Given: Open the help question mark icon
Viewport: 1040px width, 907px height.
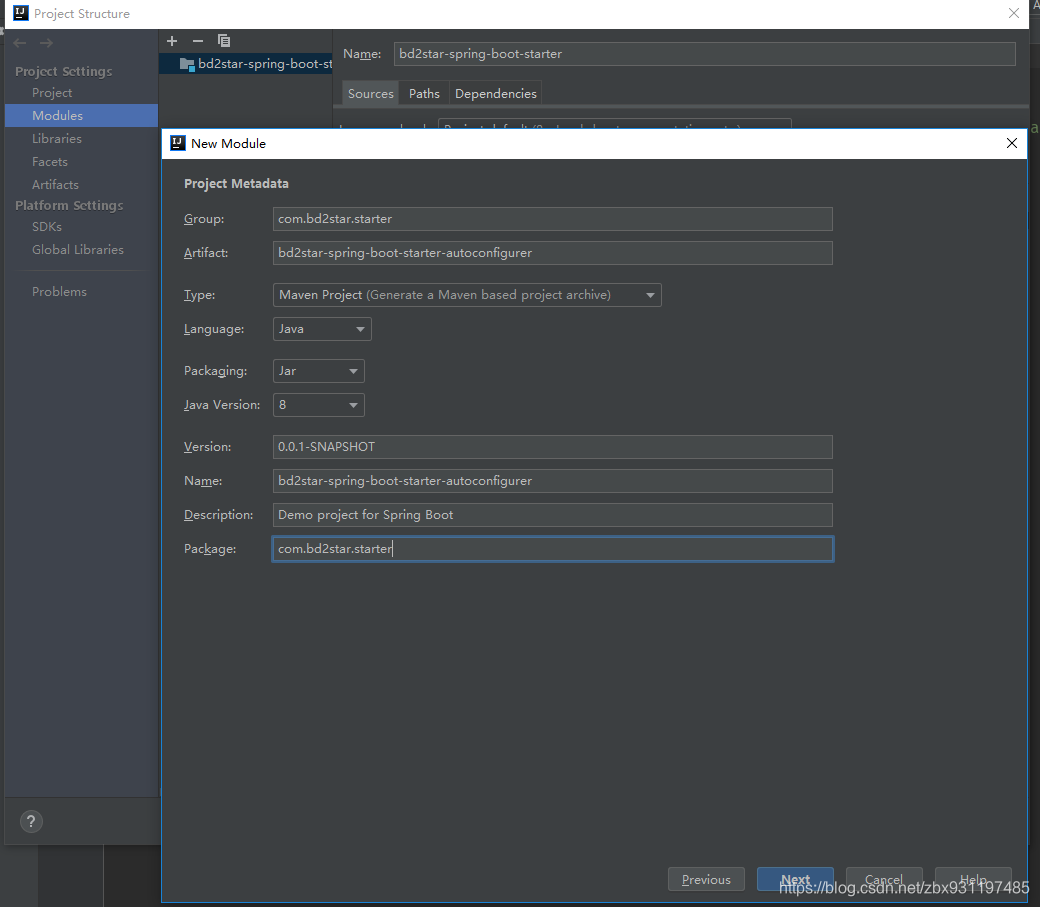Looking at the screenshot, I should pyautogui.click(x=31, y=821).
